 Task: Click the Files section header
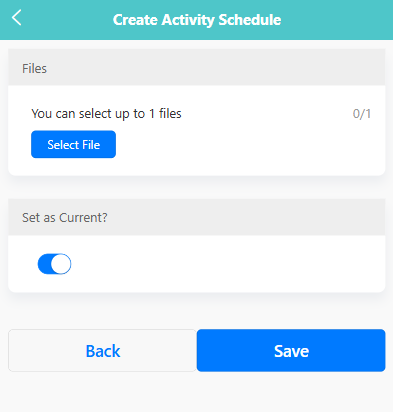pos(197,68)
